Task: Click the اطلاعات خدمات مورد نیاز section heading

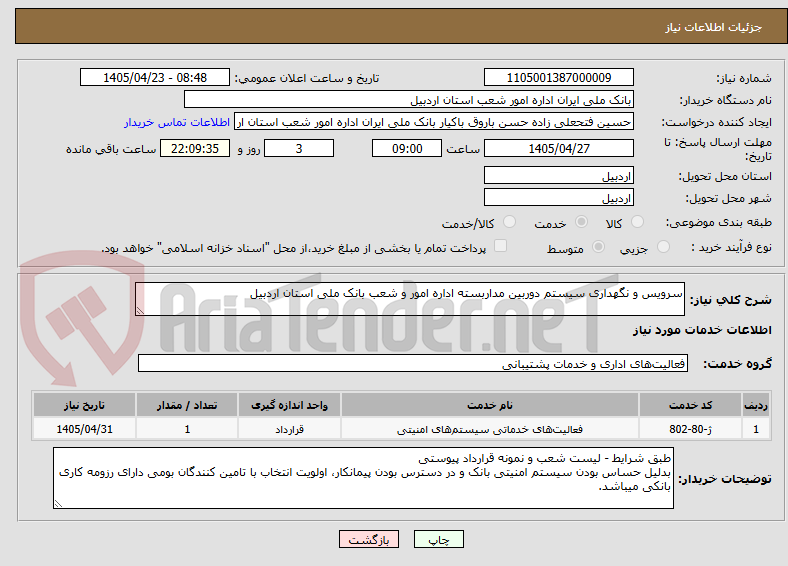Action: click(702, 330)
